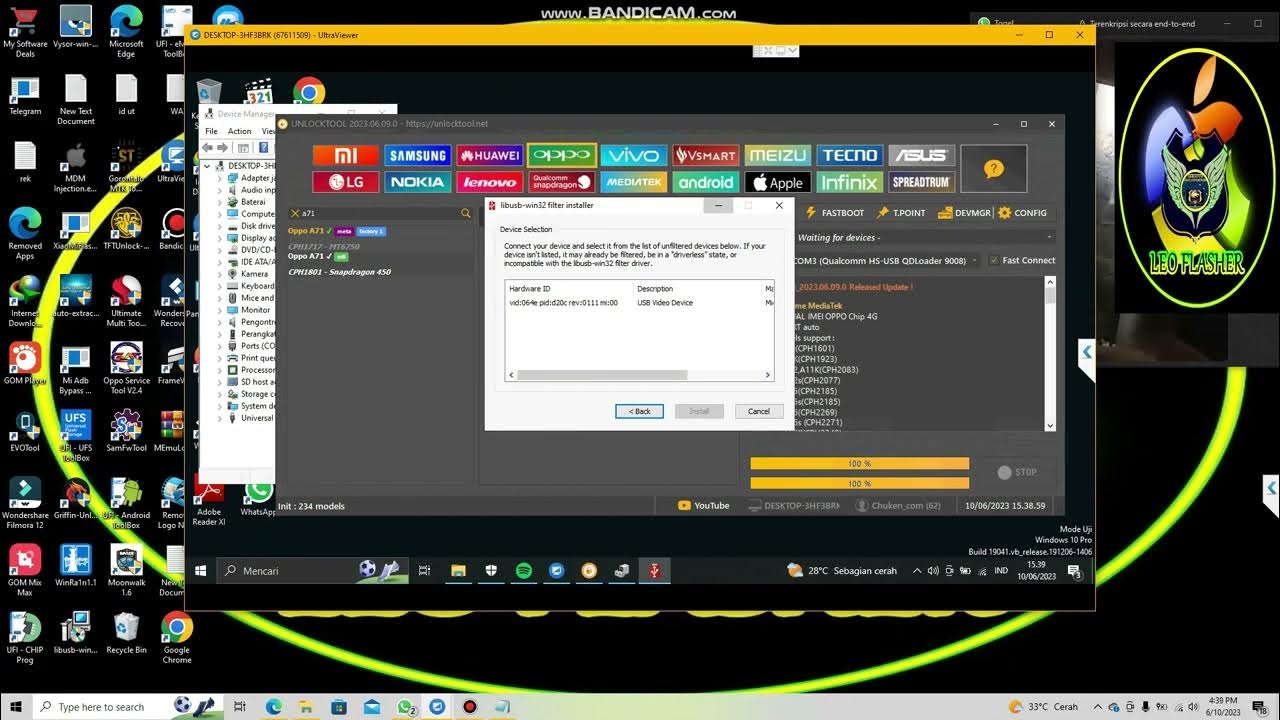This screenshot has width=1280, height=720.
Task: Open Spotify in the remote taskbar
Action: (x=524, y=570)
